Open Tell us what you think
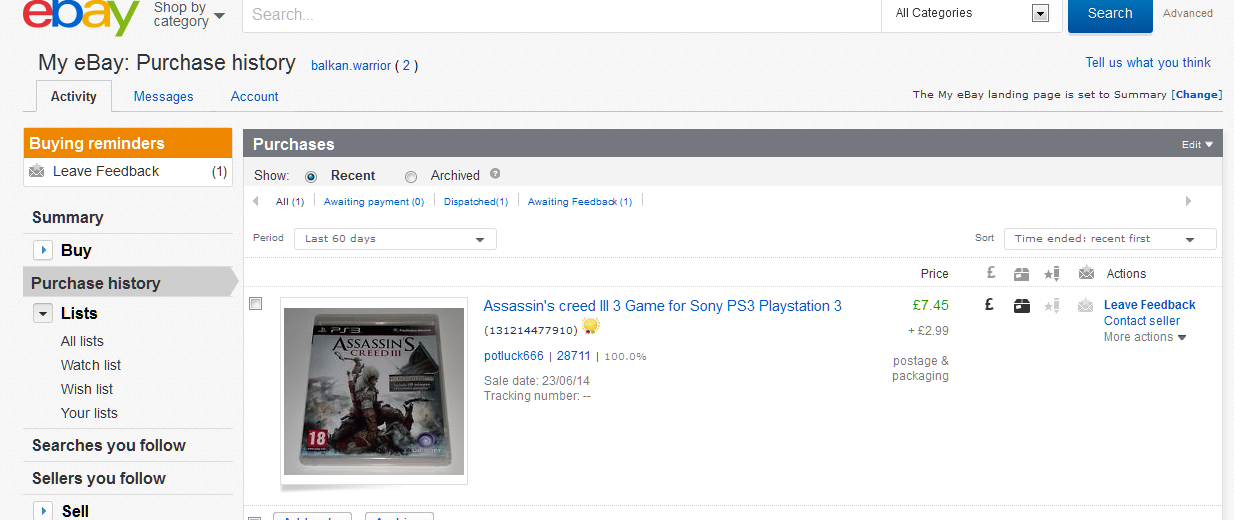The image size is (1234, 520). click(x=1148, y=63)
